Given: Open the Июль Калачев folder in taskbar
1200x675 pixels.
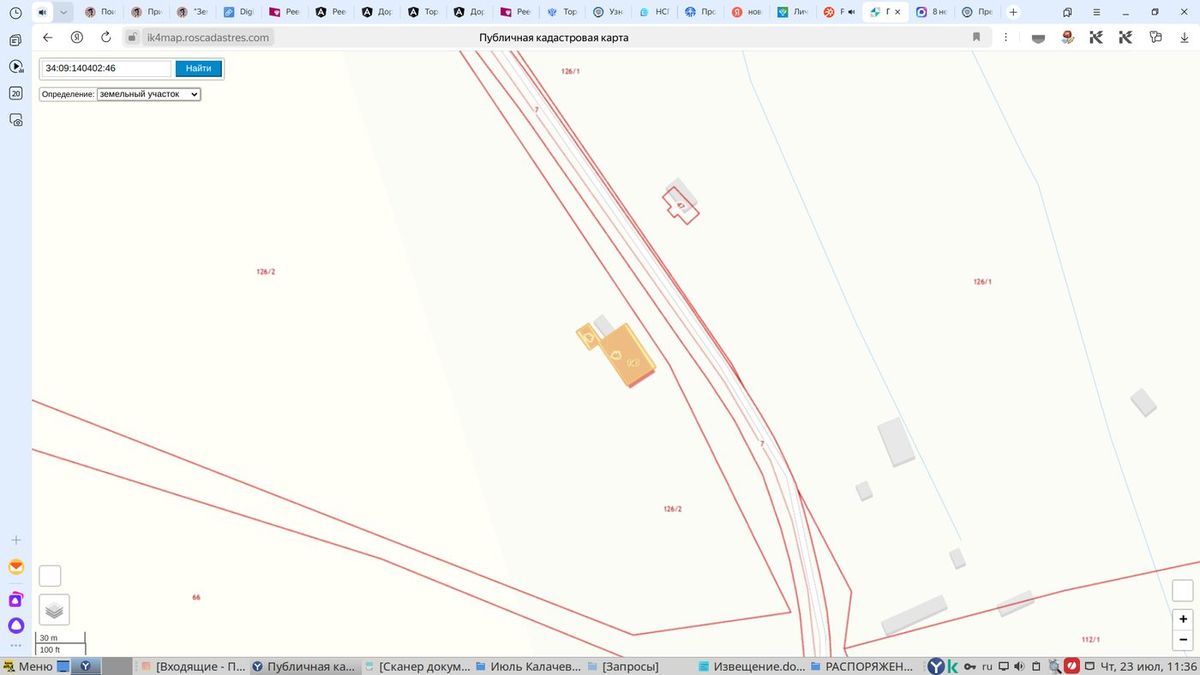Looking at the screenshot, I should (529, 666).
